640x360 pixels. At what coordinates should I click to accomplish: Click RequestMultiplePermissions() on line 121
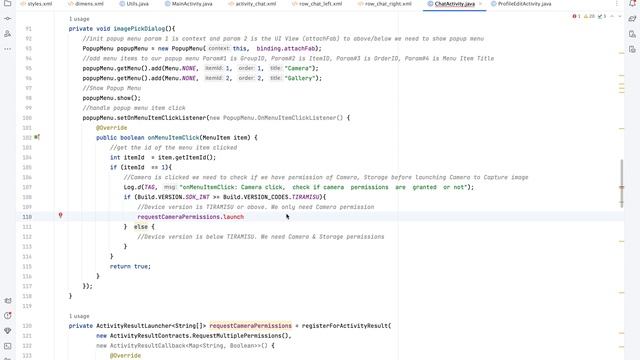tap(241, 336)
